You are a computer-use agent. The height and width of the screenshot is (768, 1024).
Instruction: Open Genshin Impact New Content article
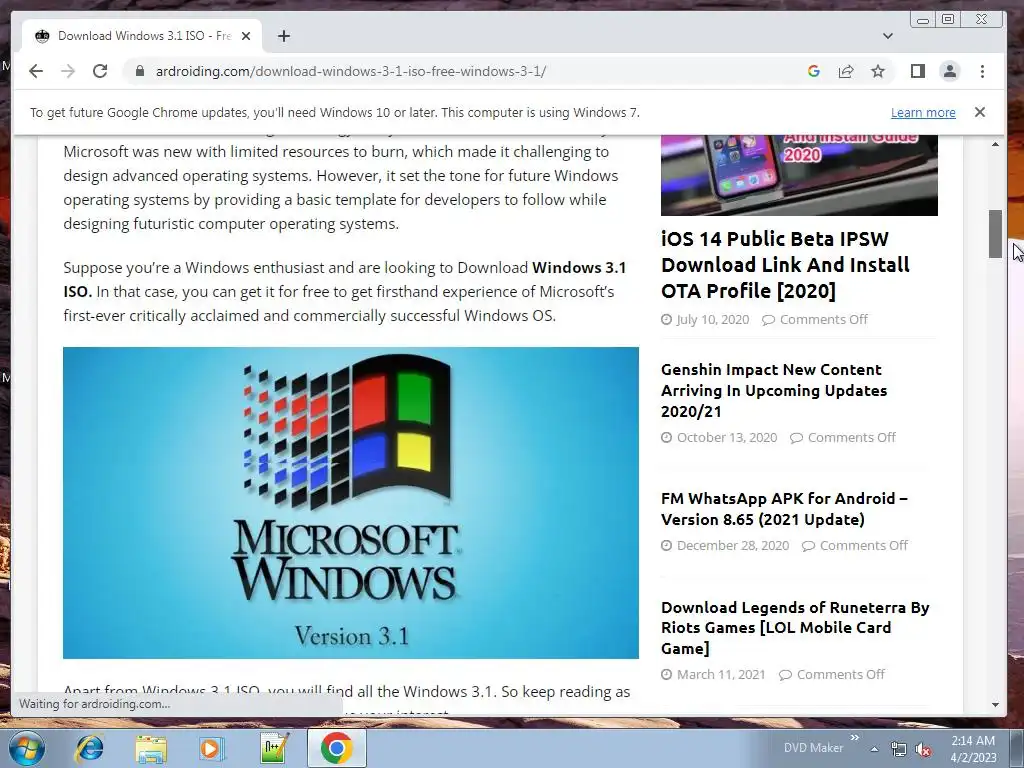coord(774,390)
